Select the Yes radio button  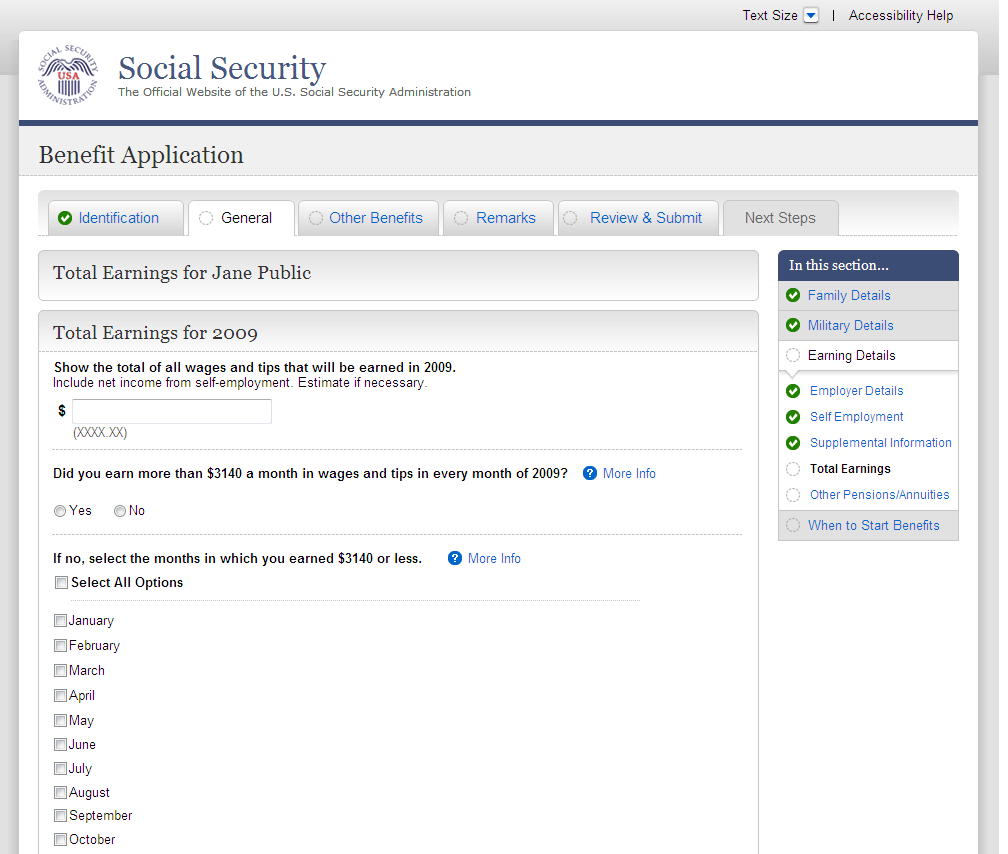60,511
